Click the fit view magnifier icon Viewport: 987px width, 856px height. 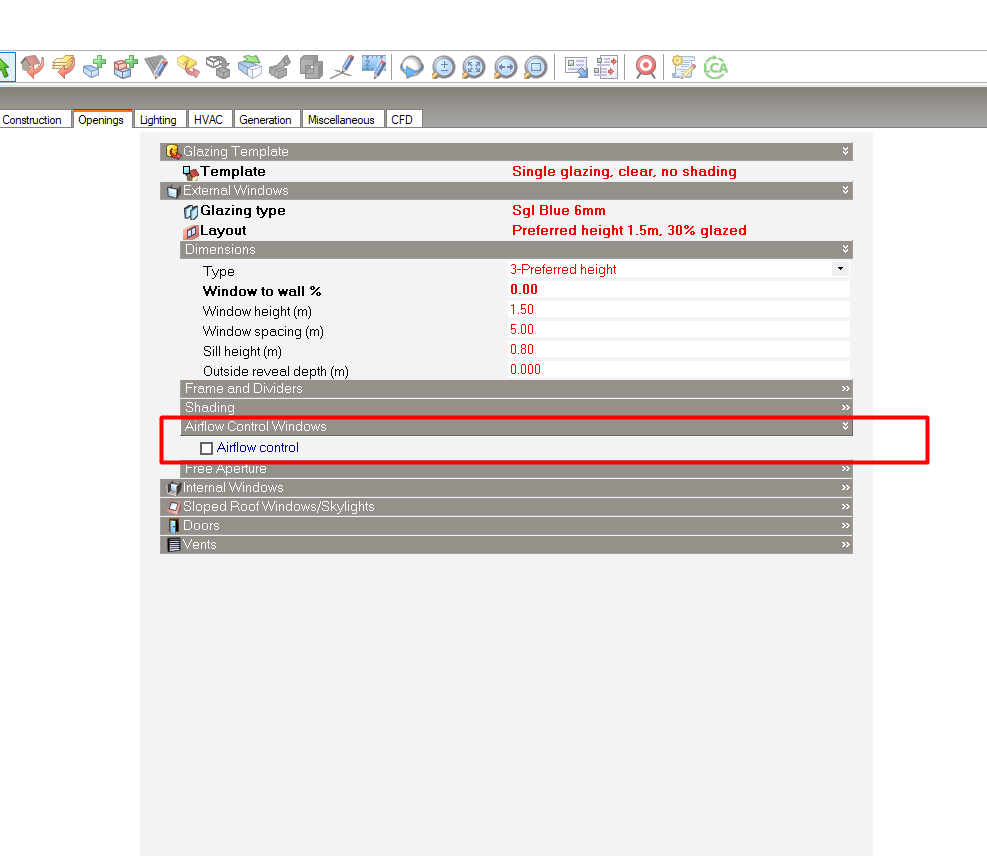coord(474,67)
